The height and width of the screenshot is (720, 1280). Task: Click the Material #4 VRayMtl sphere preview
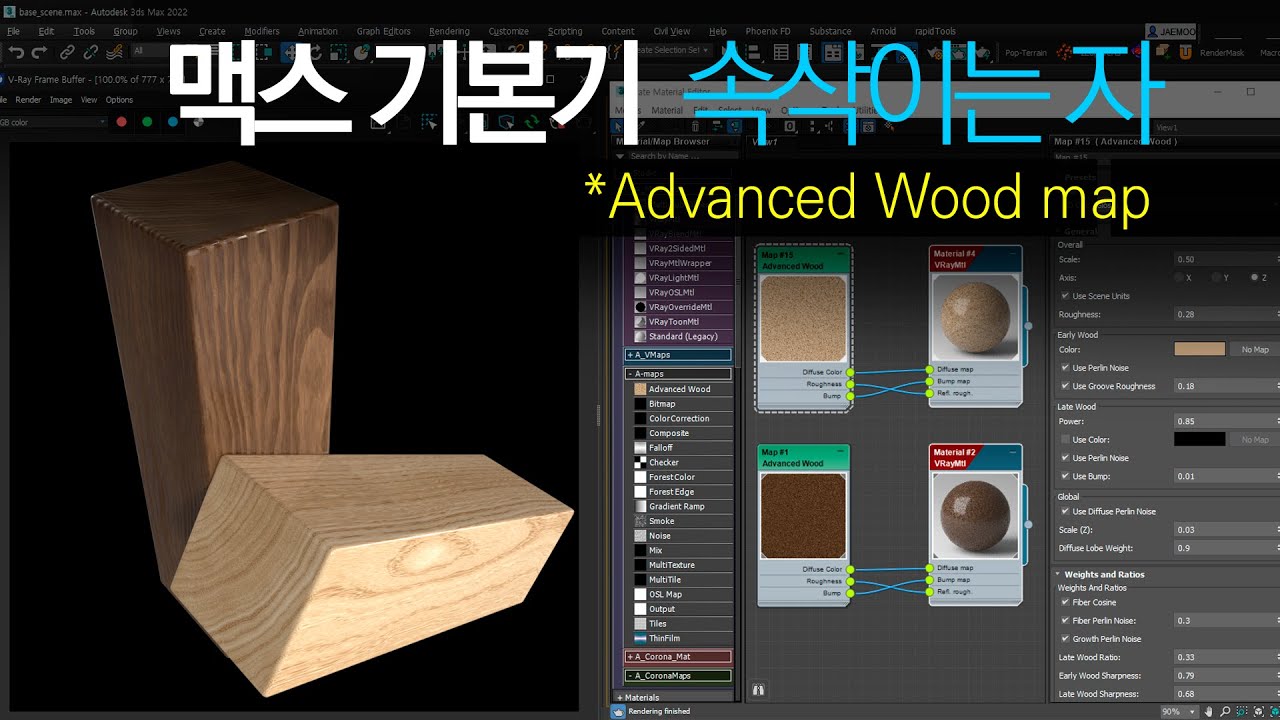point(975,317)
